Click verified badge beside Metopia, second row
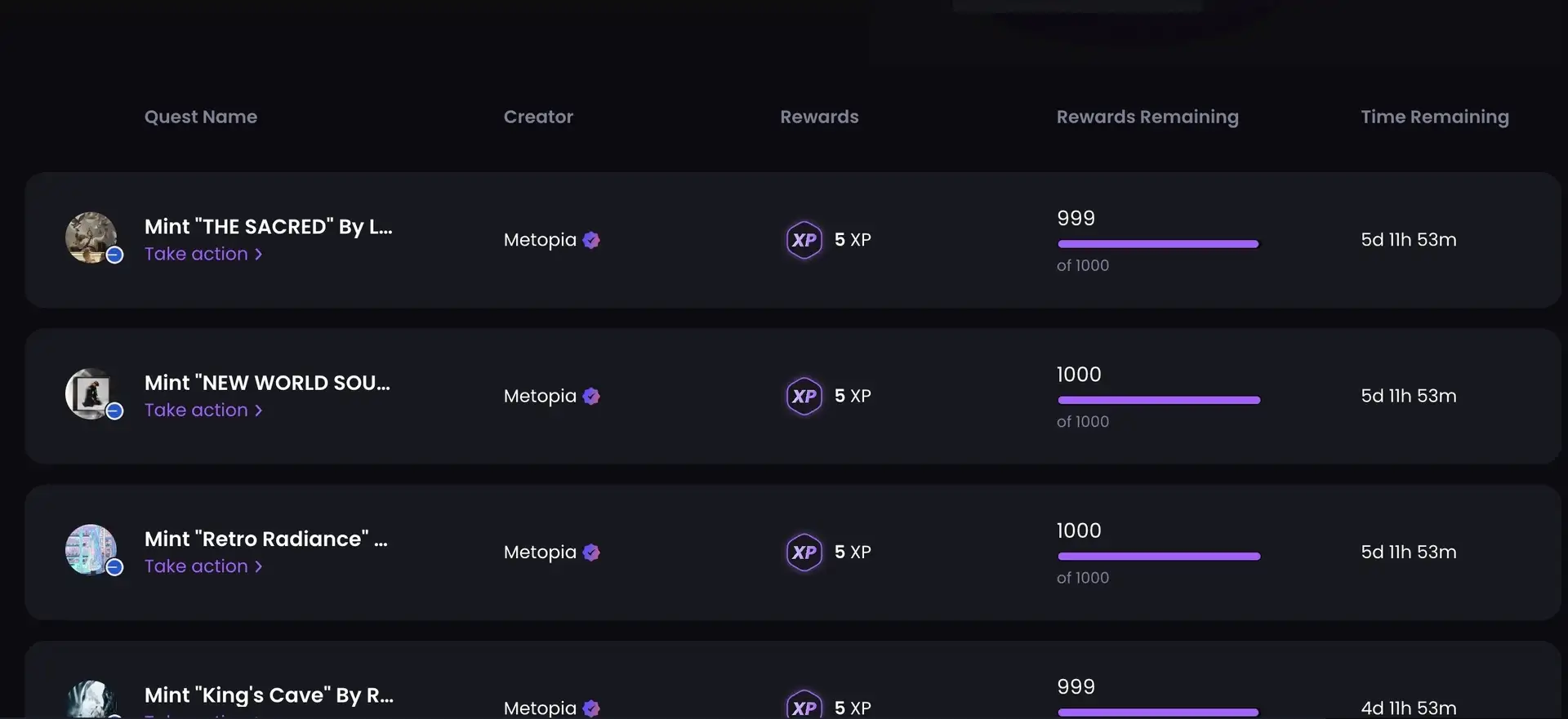This screenshot has width=1568, height=719. (x=591, y=396)
